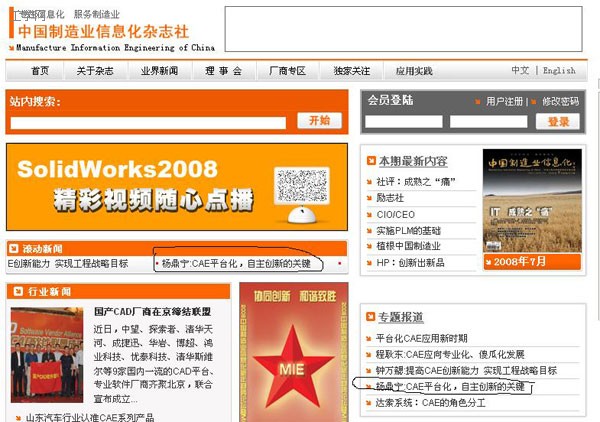Go to 业界新闻 in navigation bar
600x422 pixels.
point(159,71)
